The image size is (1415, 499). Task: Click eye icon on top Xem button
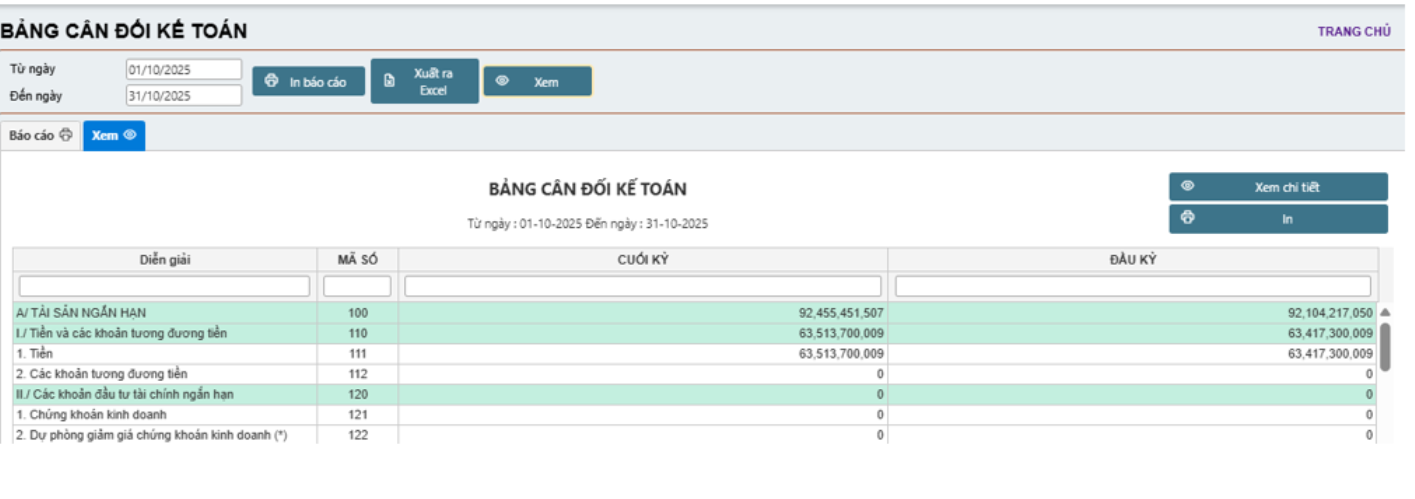tap(502, 82)
